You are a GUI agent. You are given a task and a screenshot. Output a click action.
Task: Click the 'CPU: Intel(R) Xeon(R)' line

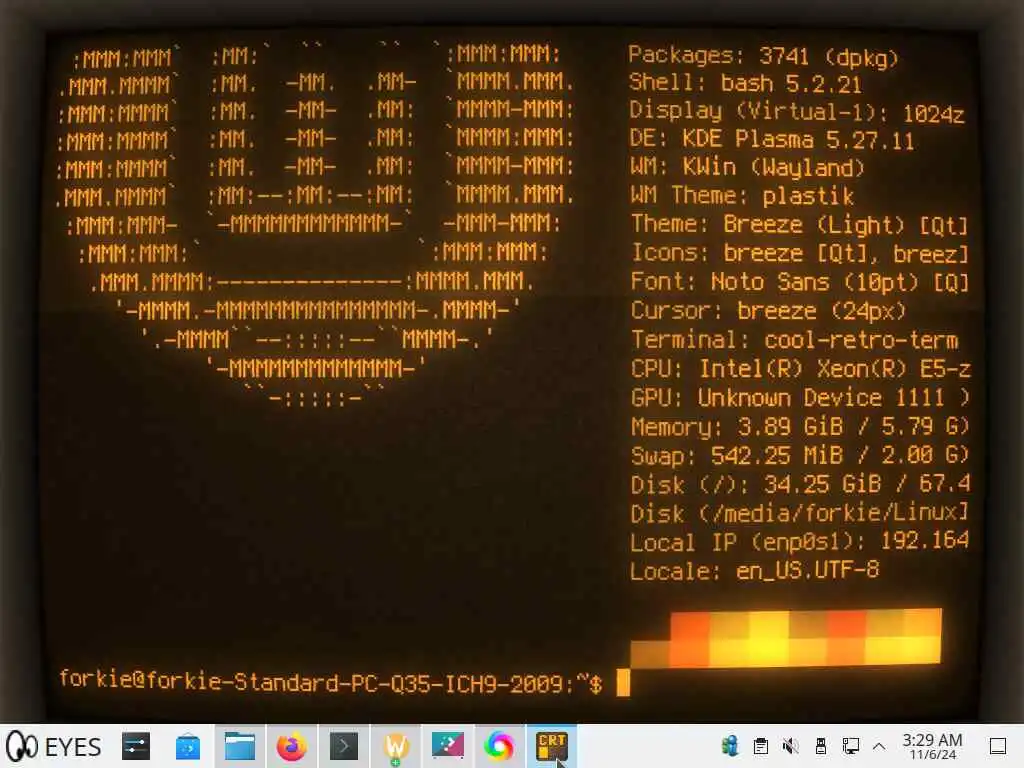tap(801, 369)
